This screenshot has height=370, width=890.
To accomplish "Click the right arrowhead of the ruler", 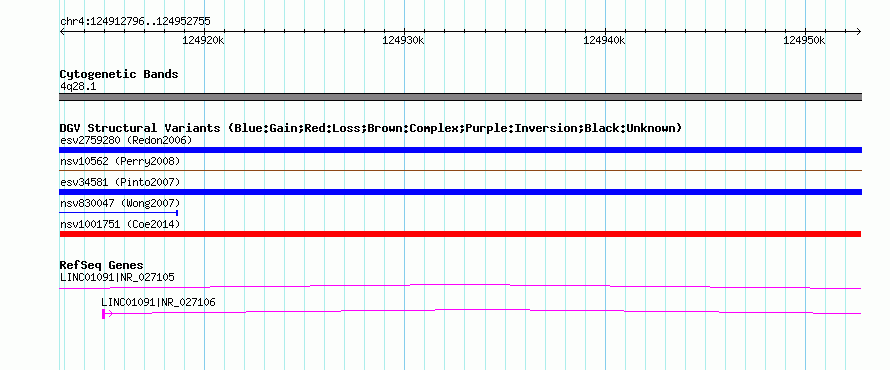I will point(858,31).
